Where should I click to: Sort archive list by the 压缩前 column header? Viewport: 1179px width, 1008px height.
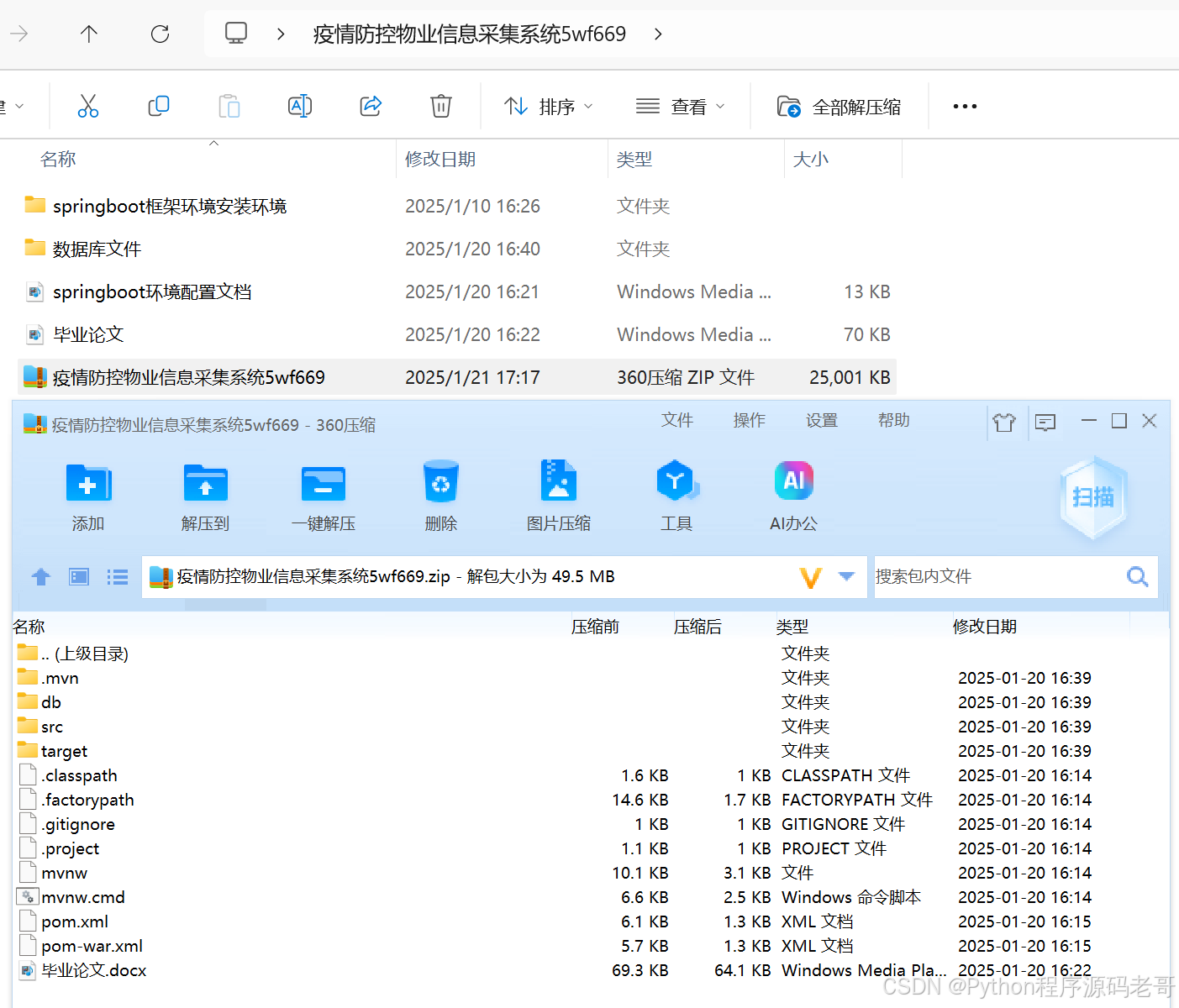tap(595, 627)
